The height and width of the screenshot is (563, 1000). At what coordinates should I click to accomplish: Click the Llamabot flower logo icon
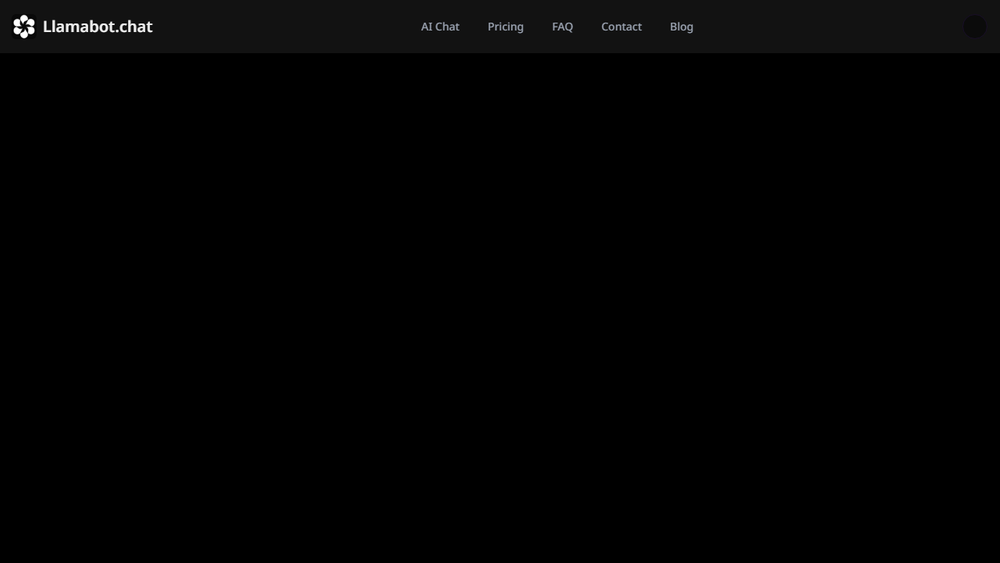(24, 27)
